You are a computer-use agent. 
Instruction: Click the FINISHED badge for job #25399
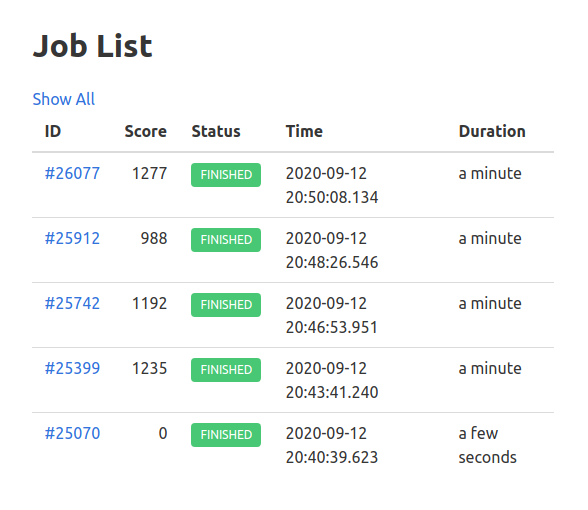pos(226,370)
